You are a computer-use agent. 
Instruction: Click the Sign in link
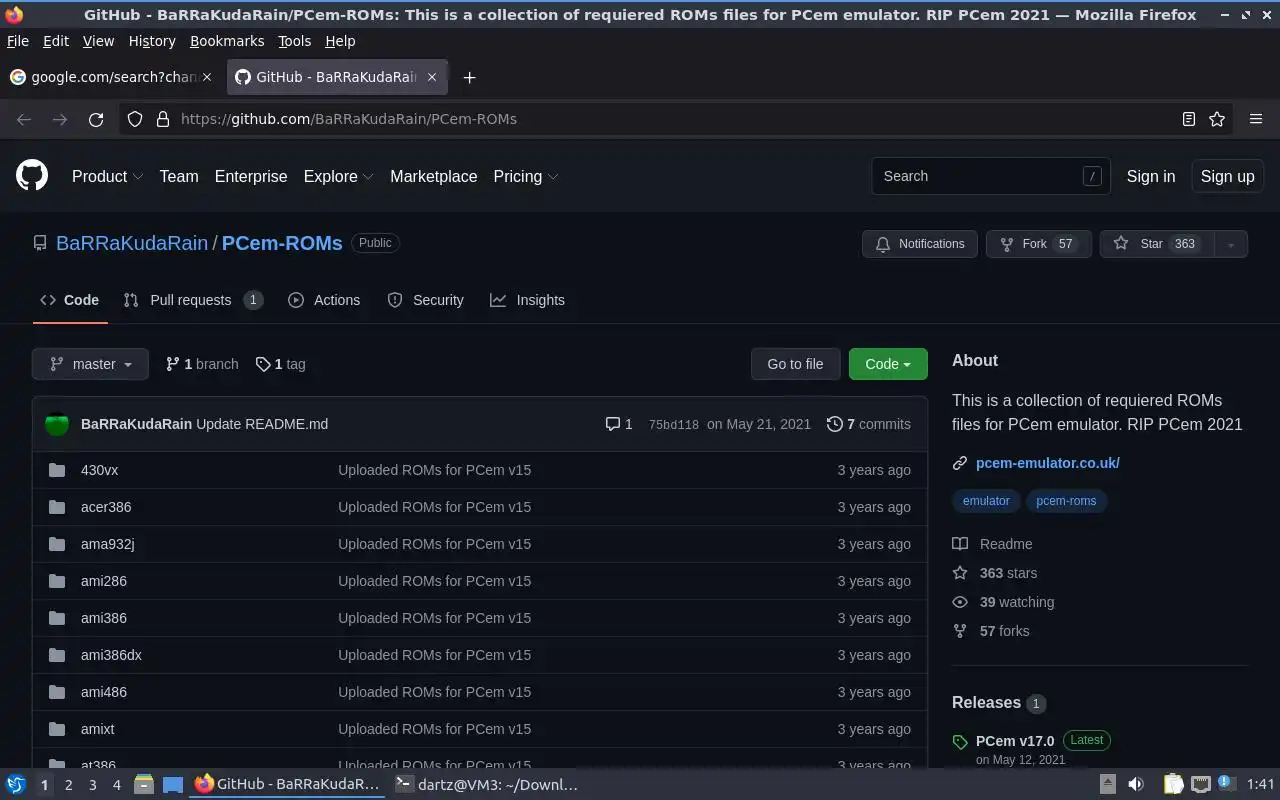[1151, 176]
